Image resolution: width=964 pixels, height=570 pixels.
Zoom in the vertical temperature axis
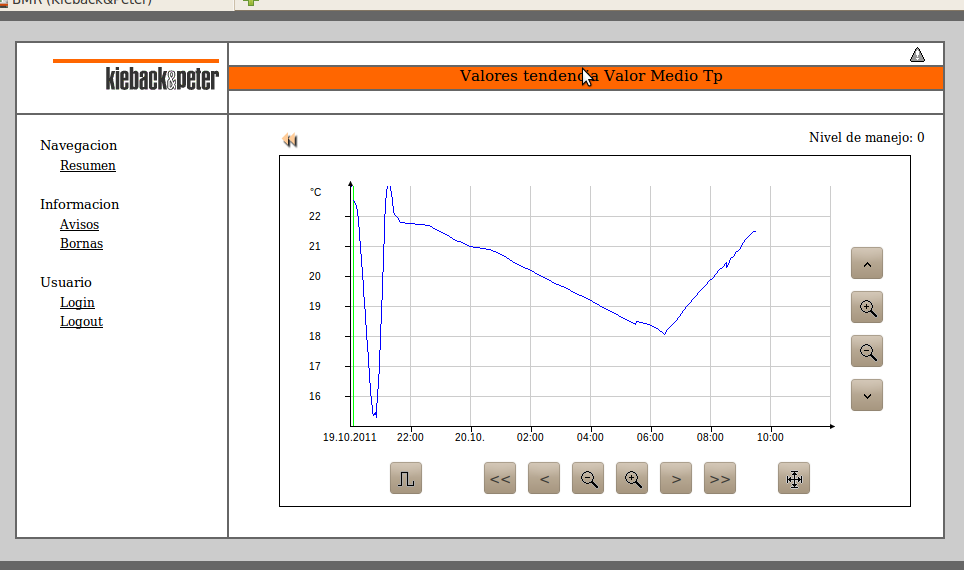pos(867,308)
